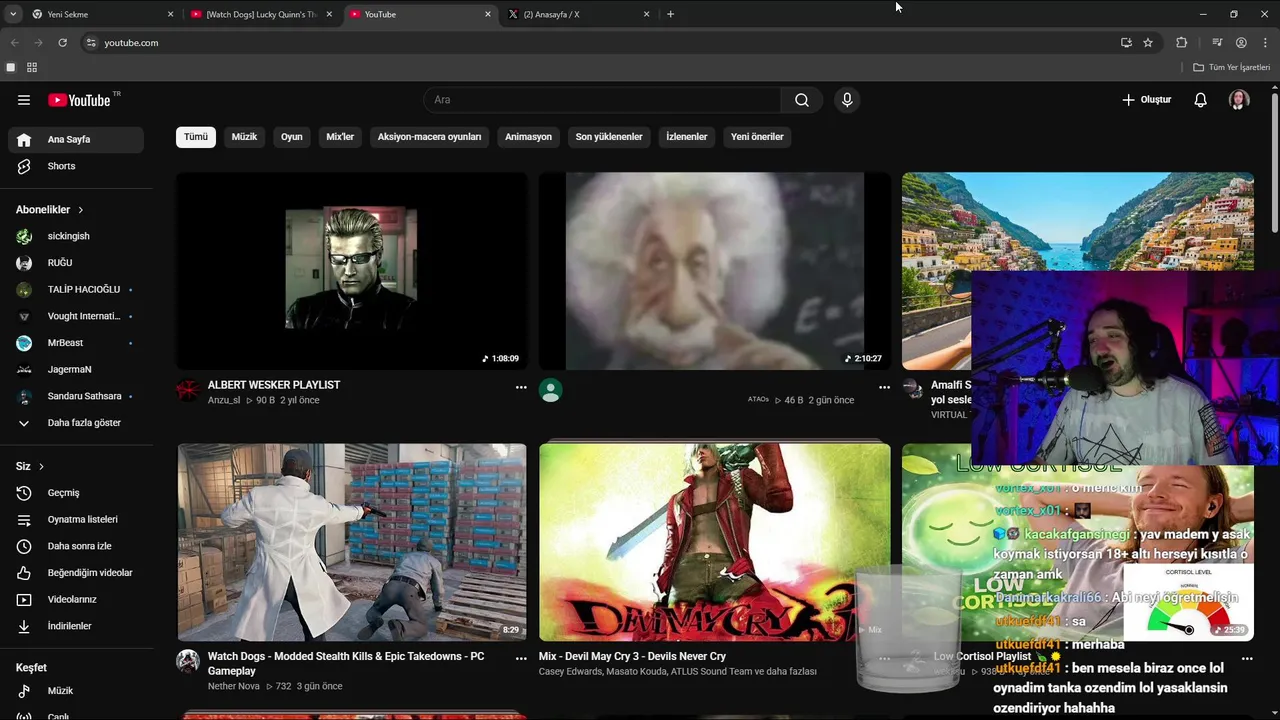Open Chrome profile icon

point(1241,43)
